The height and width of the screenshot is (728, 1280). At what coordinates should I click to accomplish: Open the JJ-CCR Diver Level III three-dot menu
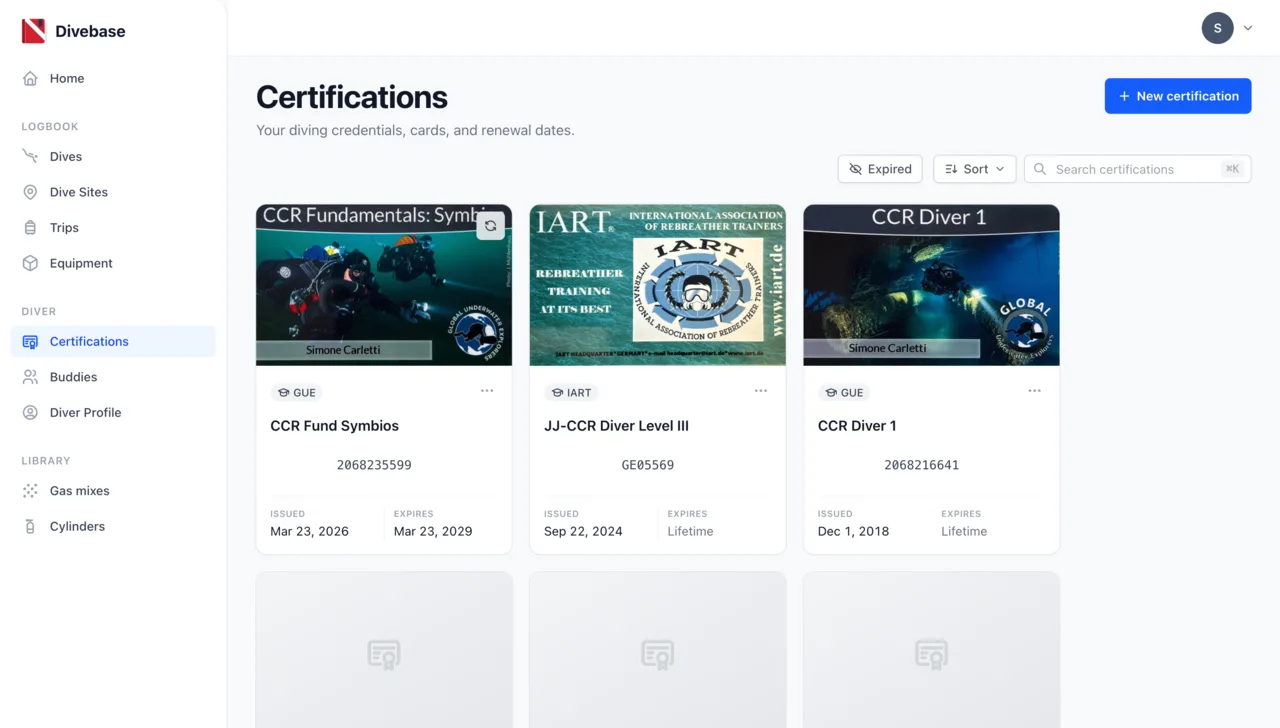click(761, 391)
